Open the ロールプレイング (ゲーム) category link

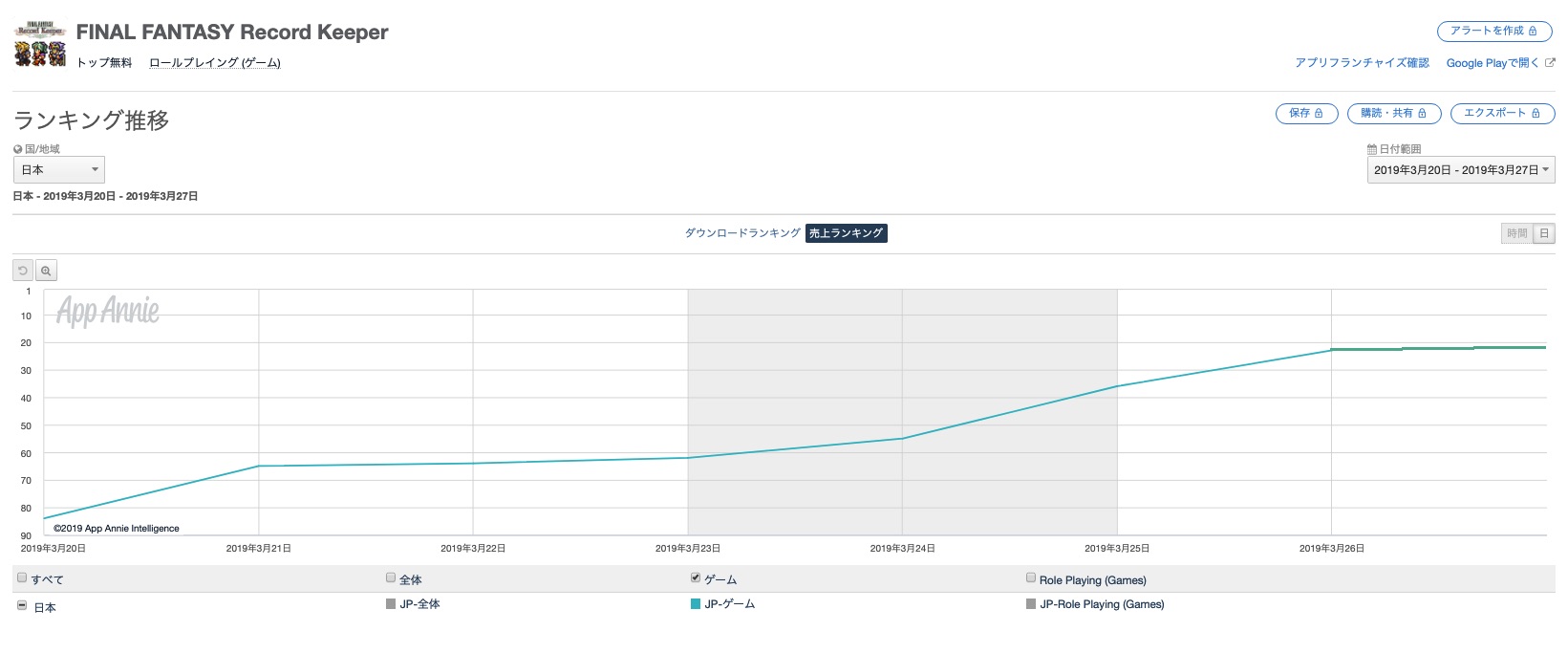215,63
